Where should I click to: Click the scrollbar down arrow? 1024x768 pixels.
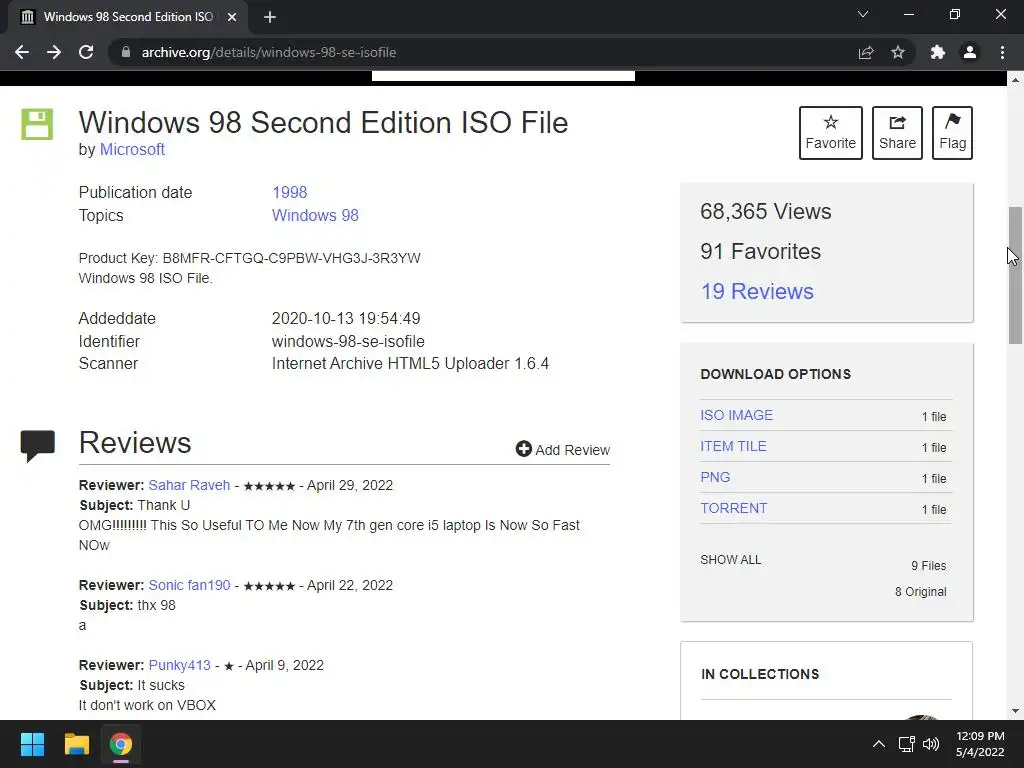pos(1015,711)
